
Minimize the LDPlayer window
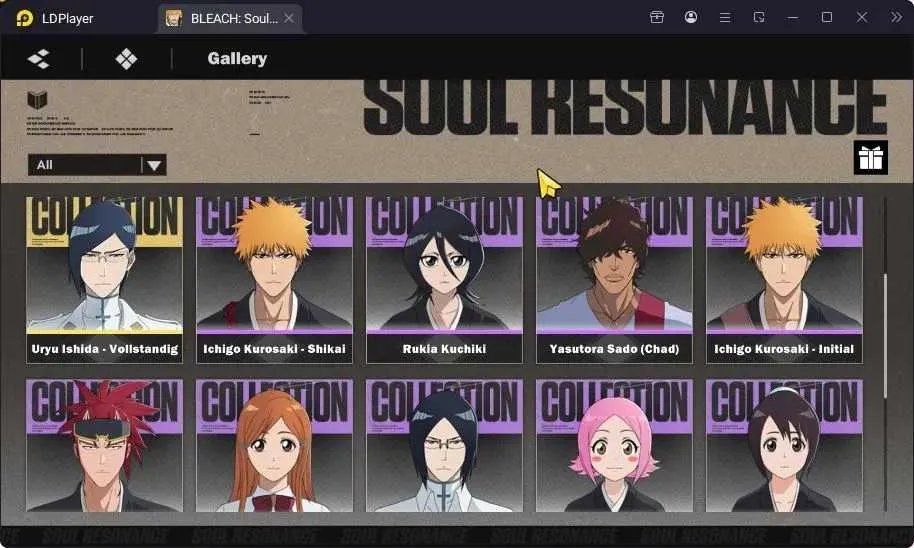(x=793, y=17)
